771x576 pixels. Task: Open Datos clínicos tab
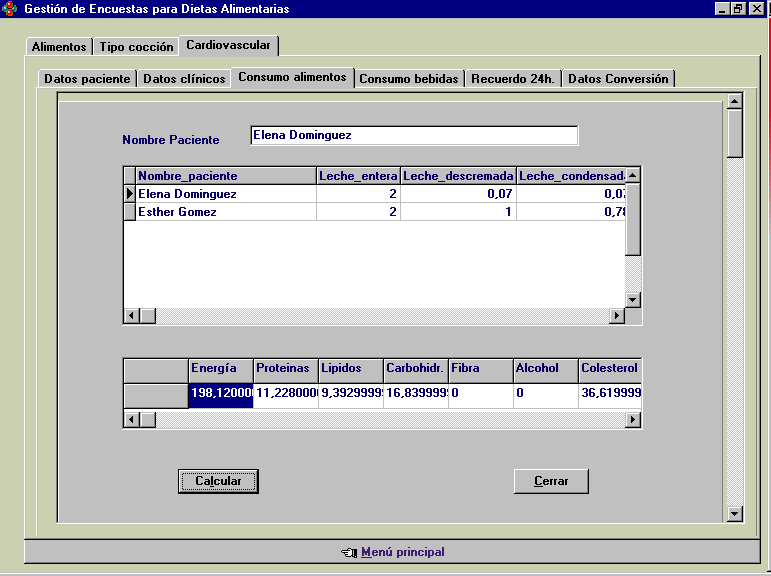point(184,79)
